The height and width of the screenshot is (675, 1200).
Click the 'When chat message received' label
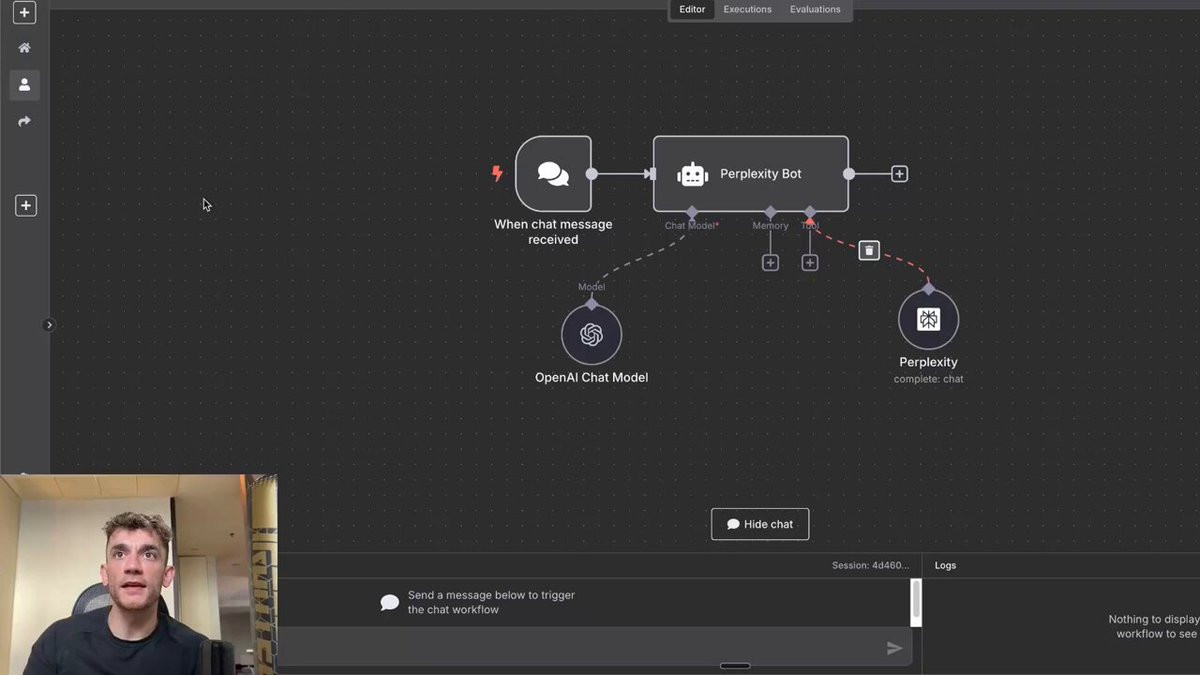click(553, 232)
